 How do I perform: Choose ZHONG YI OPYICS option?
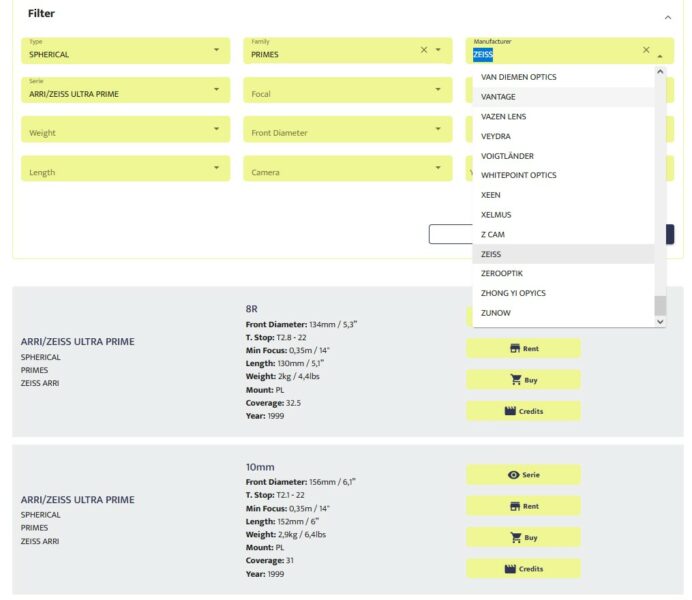(563, 293)
